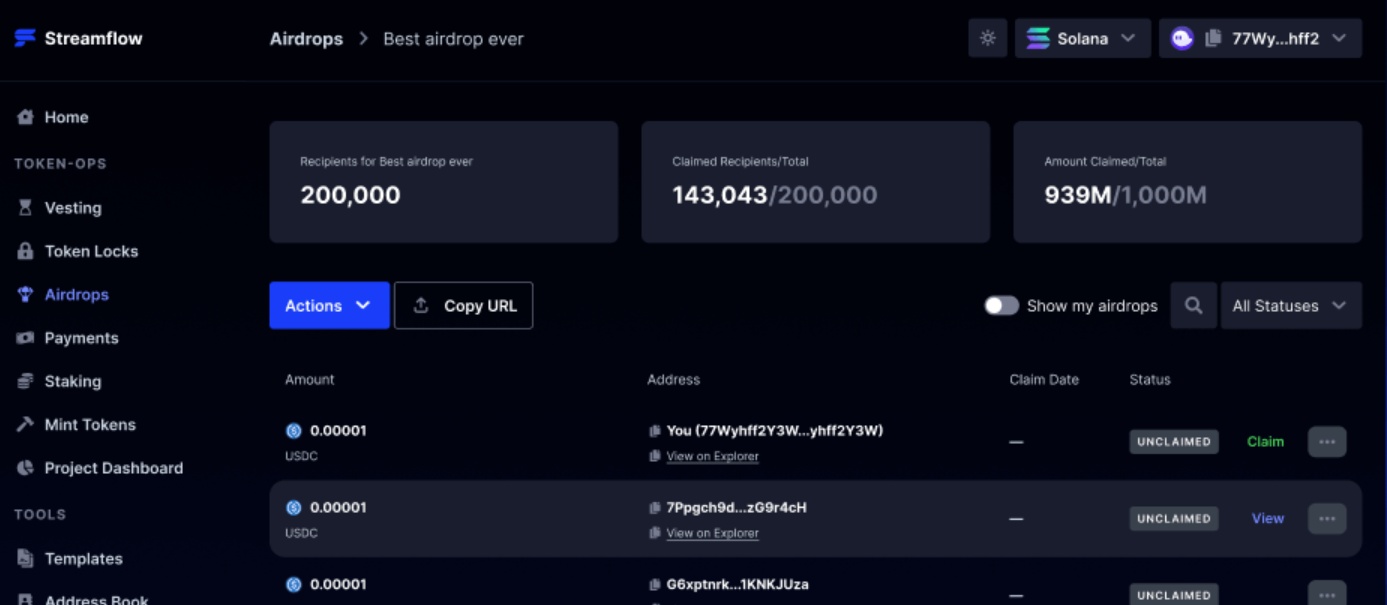Click the USDC token icon in first row

click(294, 431)
